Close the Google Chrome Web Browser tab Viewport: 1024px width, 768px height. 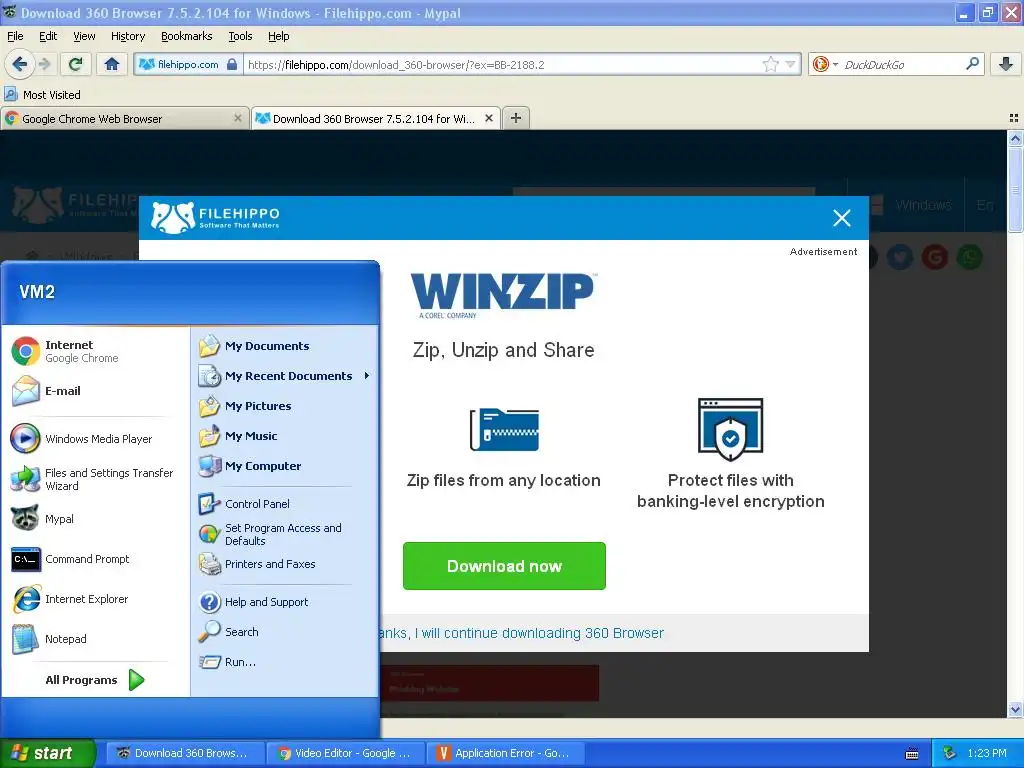coord(238,118)
